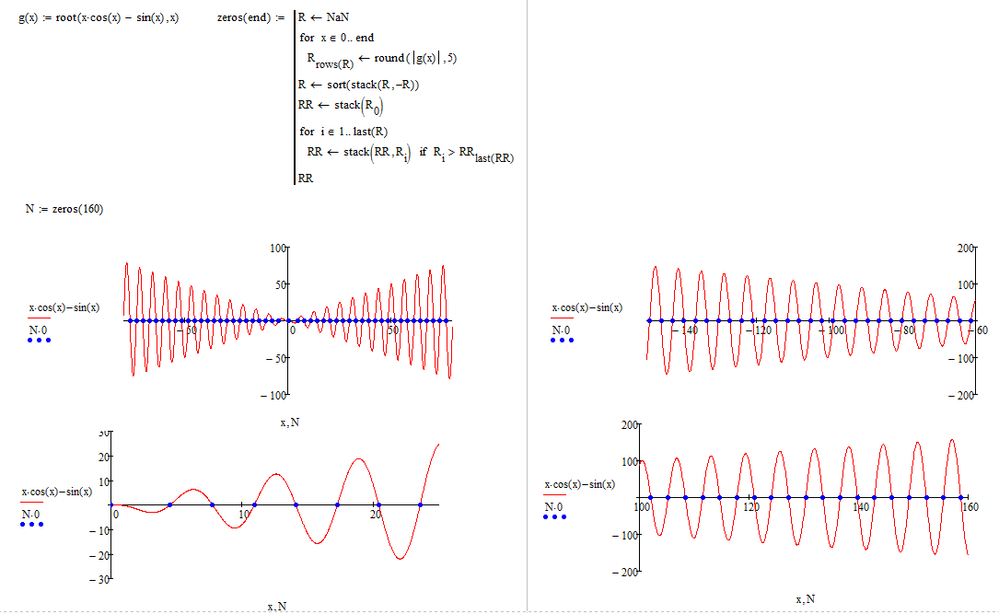Click the blue dots trace sample in the 100..160 graph legend
The width and height of the screenshot is (999, 613).
click(x=555, y=517)
